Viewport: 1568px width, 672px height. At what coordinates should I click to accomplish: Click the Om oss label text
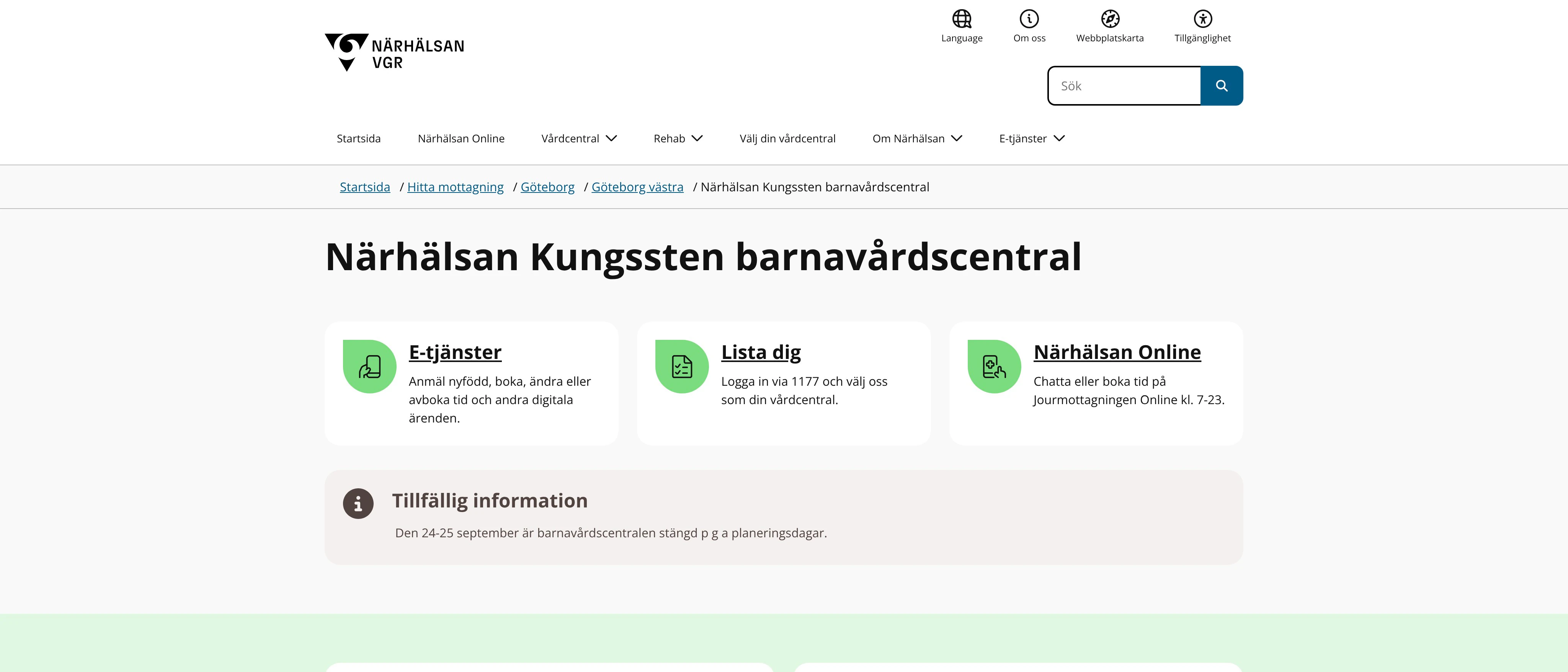(1029, 38)
